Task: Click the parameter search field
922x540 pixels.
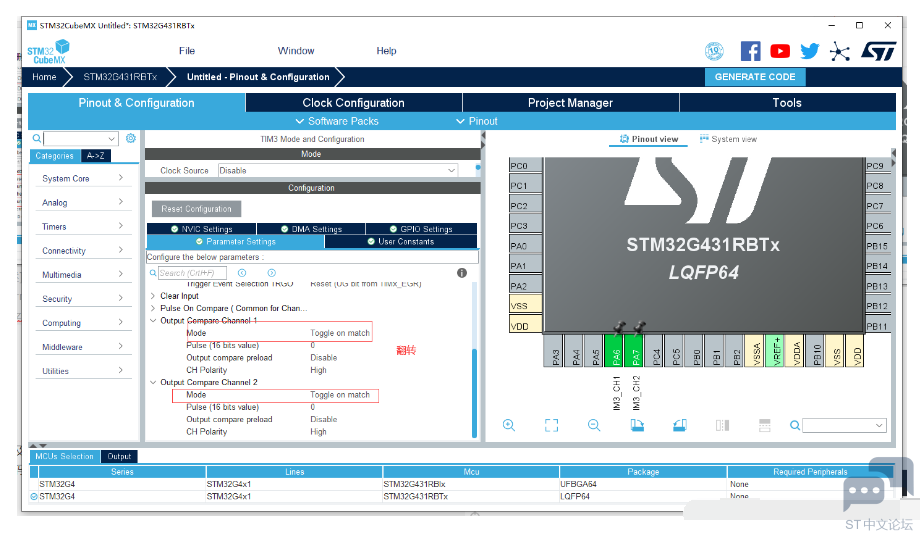Action: tap(192, 273)
